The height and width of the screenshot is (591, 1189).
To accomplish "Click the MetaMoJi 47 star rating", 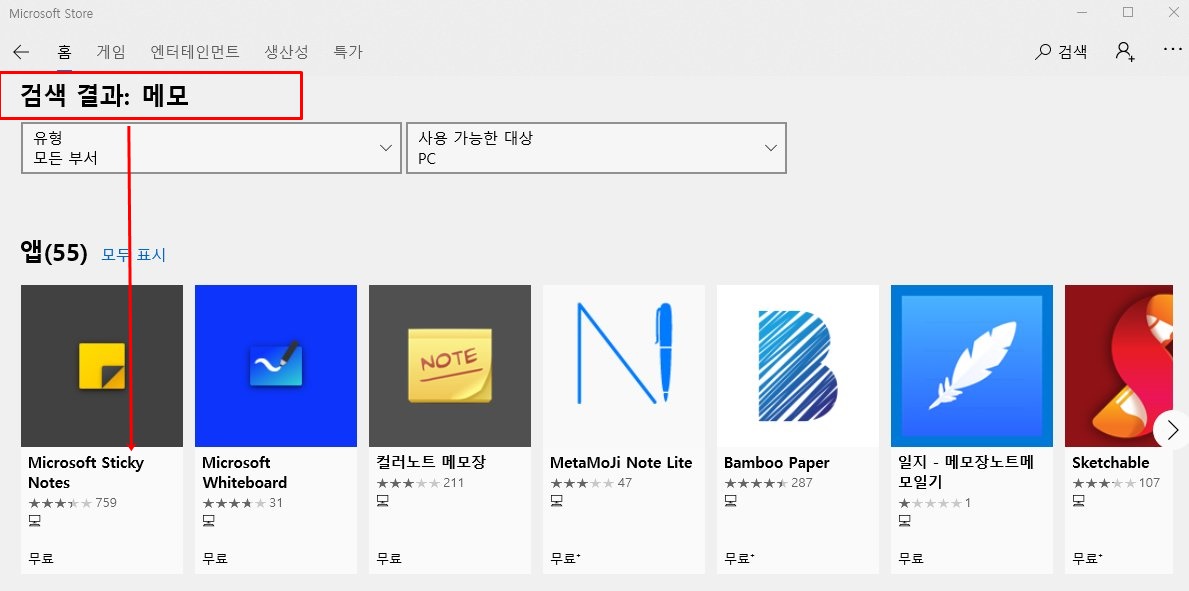I will [591, 483].
